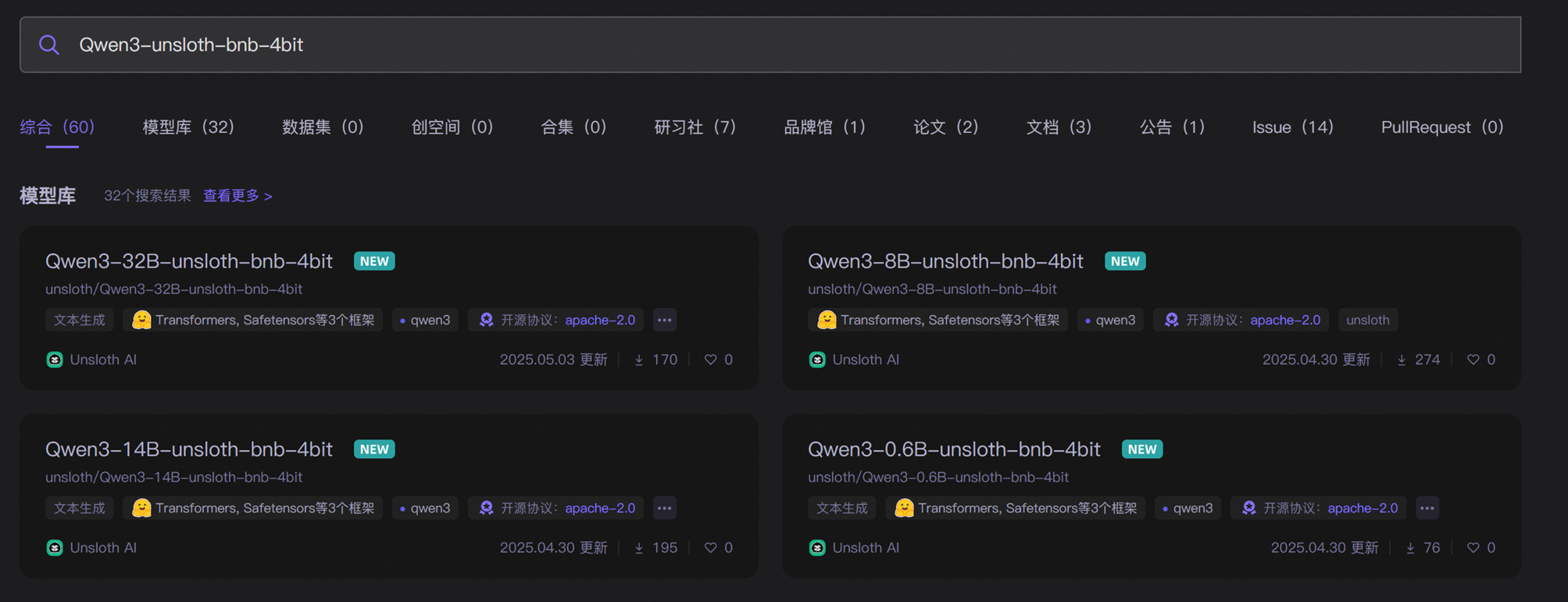Image resolution: width=1568 pixels, height=602 pixels.
Task: Open the 论文 (2) tab
Action: (946, 127)
